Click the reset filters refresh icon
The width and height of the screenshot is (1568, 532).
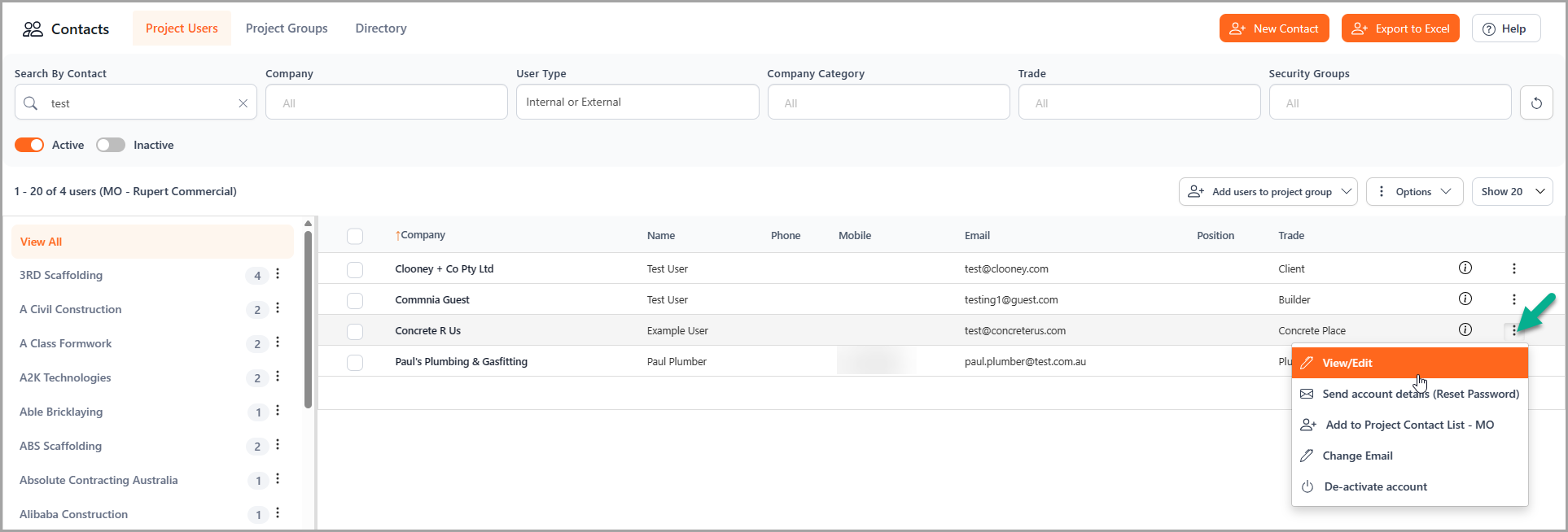pos(1535,103)
